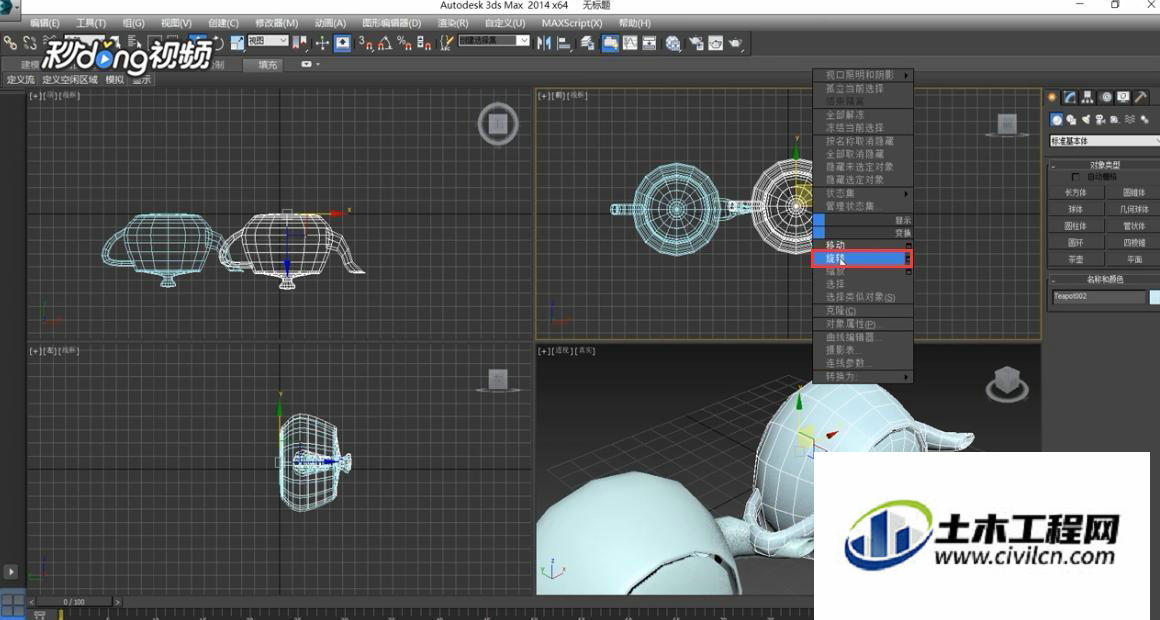This screenshot has height=620, width=1160.
Task: Choose 旋转 in the quad menu
Action: (x=862, y=258)
